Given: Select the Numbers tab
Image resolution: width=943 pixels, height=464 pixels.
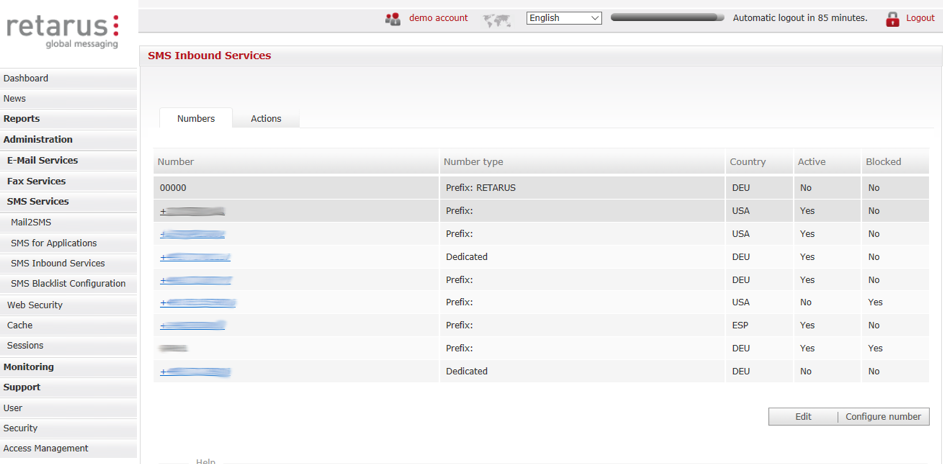Looking at the screenshot, I should [196, 119].
